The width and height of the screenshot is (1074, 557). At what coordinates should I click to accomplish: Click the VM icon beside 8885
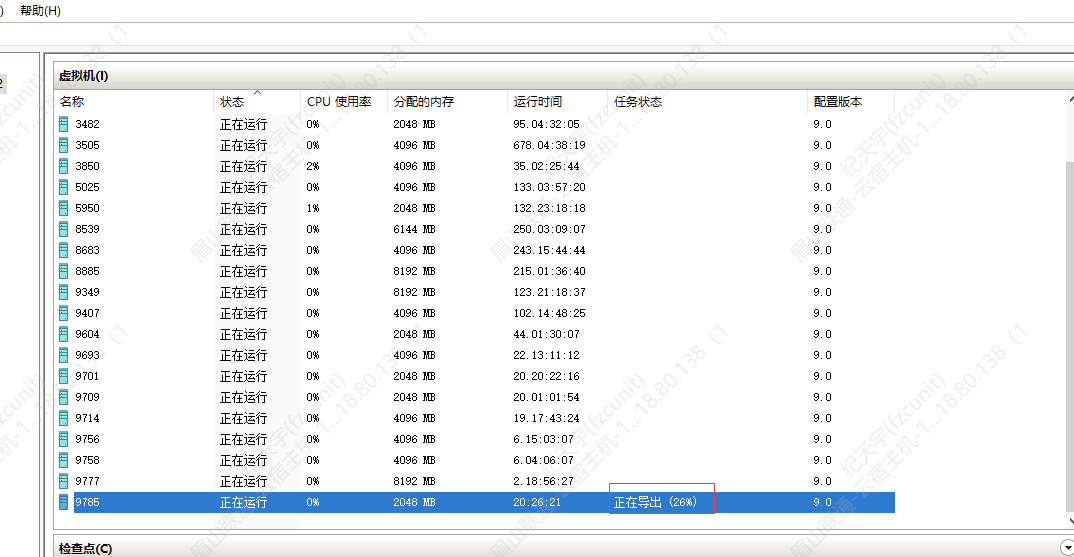(x=64, y=271)
